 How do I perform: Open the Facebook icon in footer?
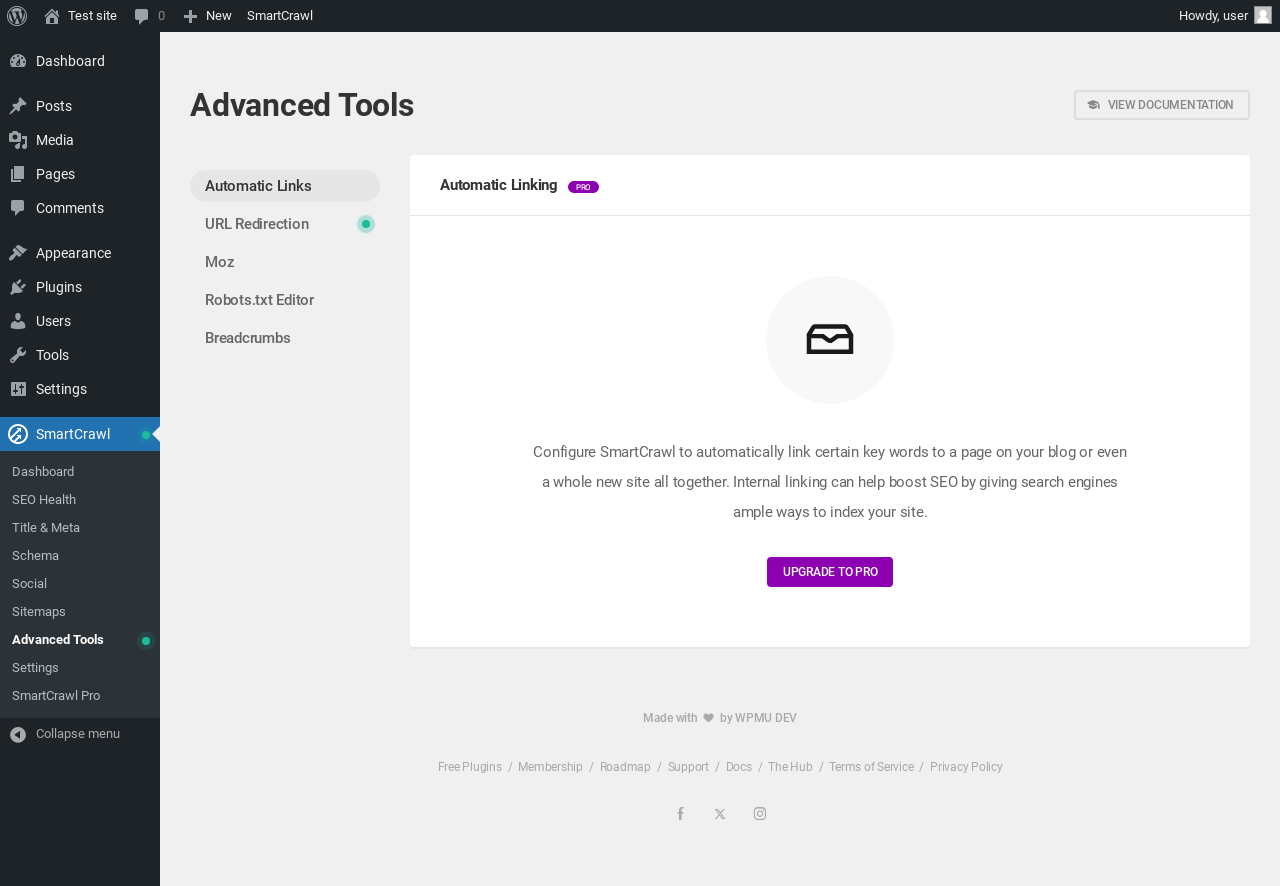[680, 814]
